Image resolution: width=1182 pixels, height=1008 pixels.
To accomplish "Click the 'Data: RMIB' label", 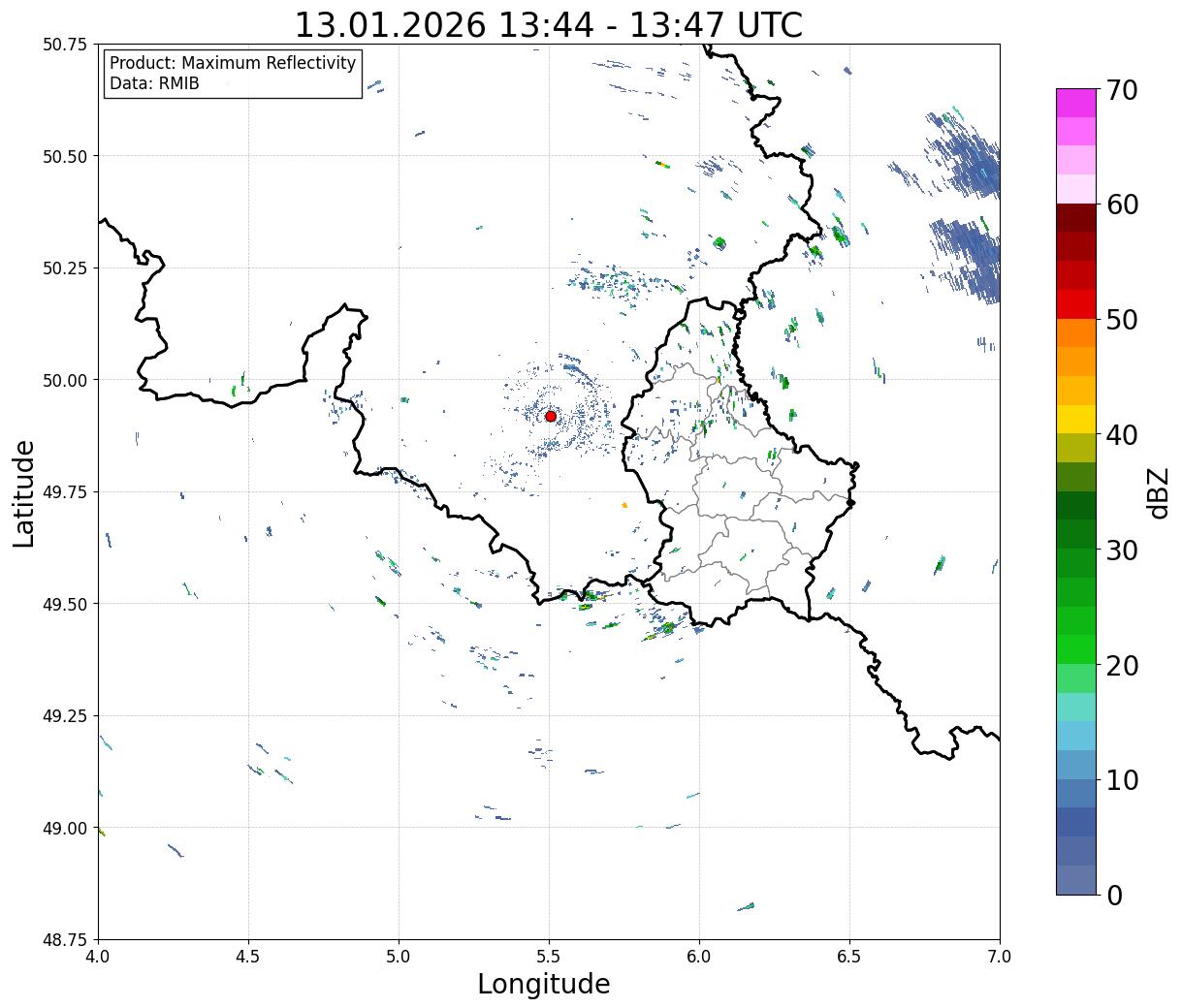I will (154, 83).
